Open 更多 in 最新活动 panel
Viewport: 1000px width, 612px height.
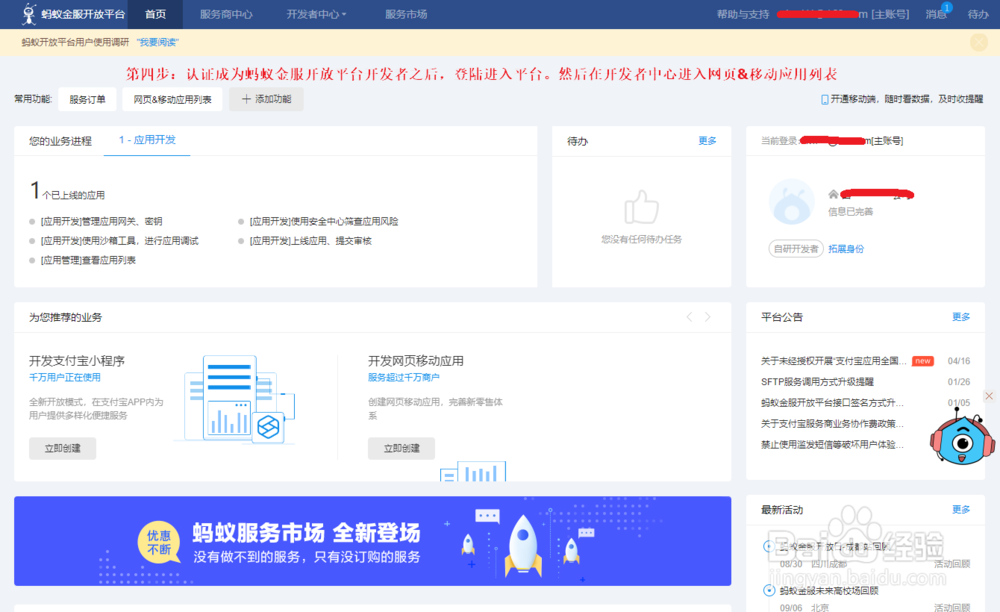961,509
